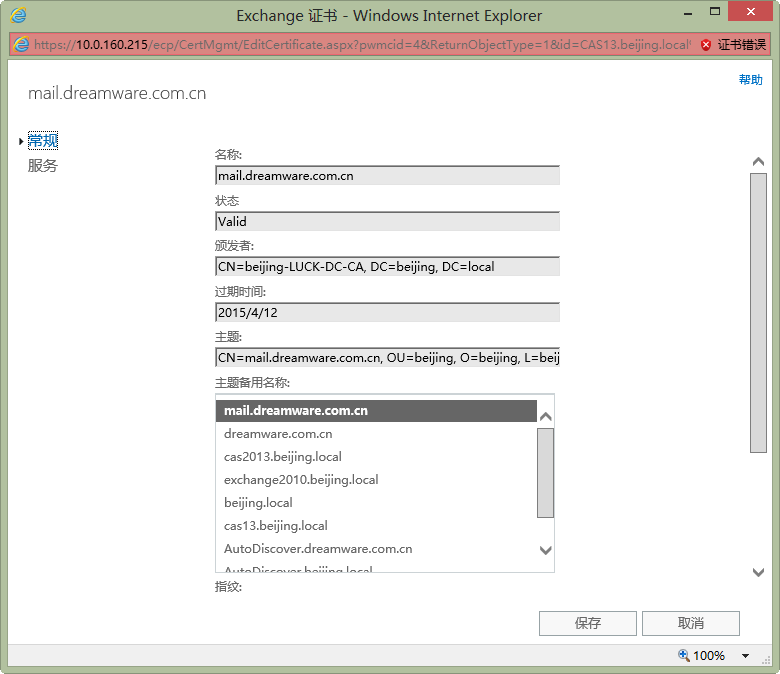Image resolution: width=780 pixels, height=674 pixels.
Task: Click the 保存 save button
Action: [x=587, y=623]
